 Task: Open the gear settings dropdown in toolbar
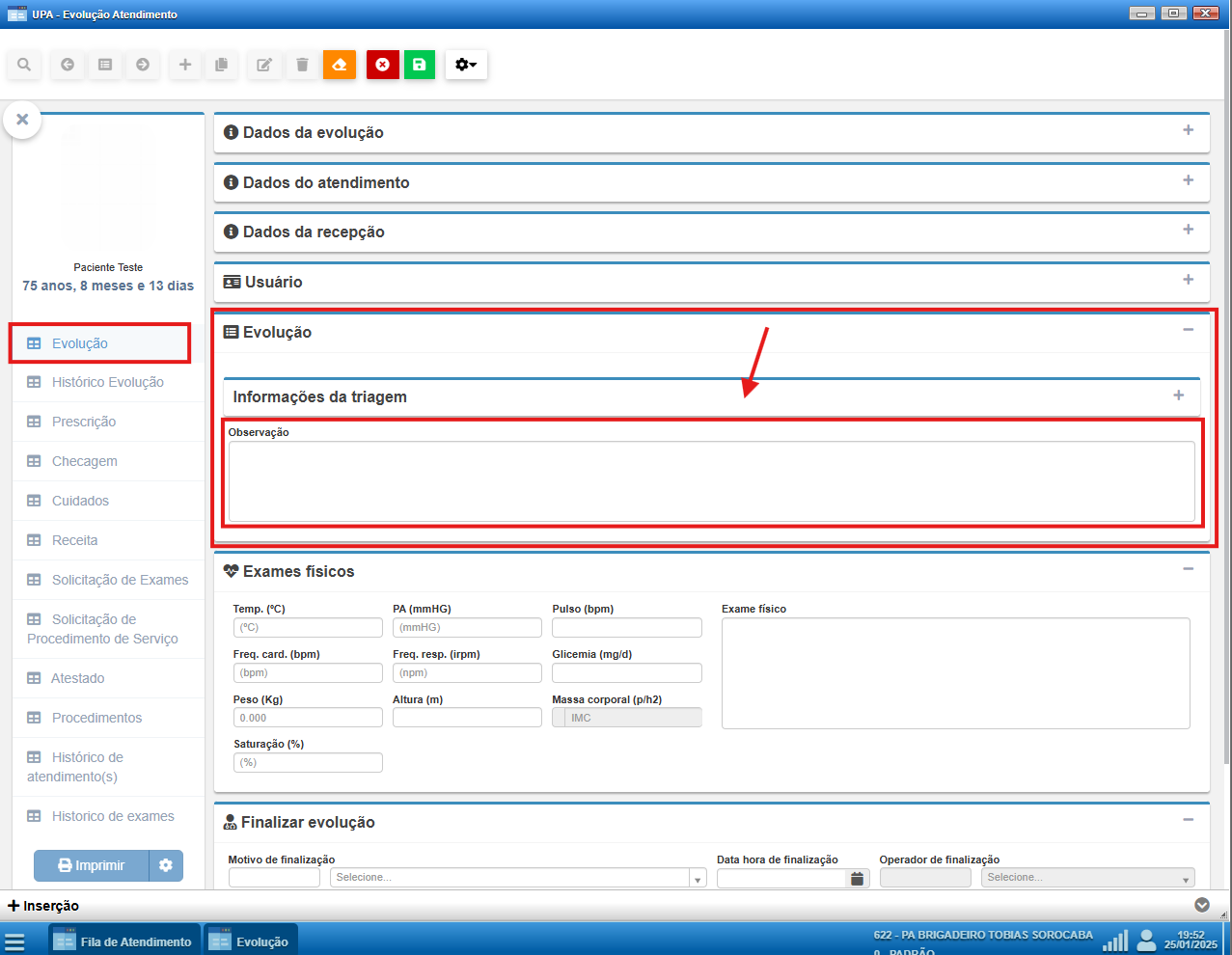point(466,65)
